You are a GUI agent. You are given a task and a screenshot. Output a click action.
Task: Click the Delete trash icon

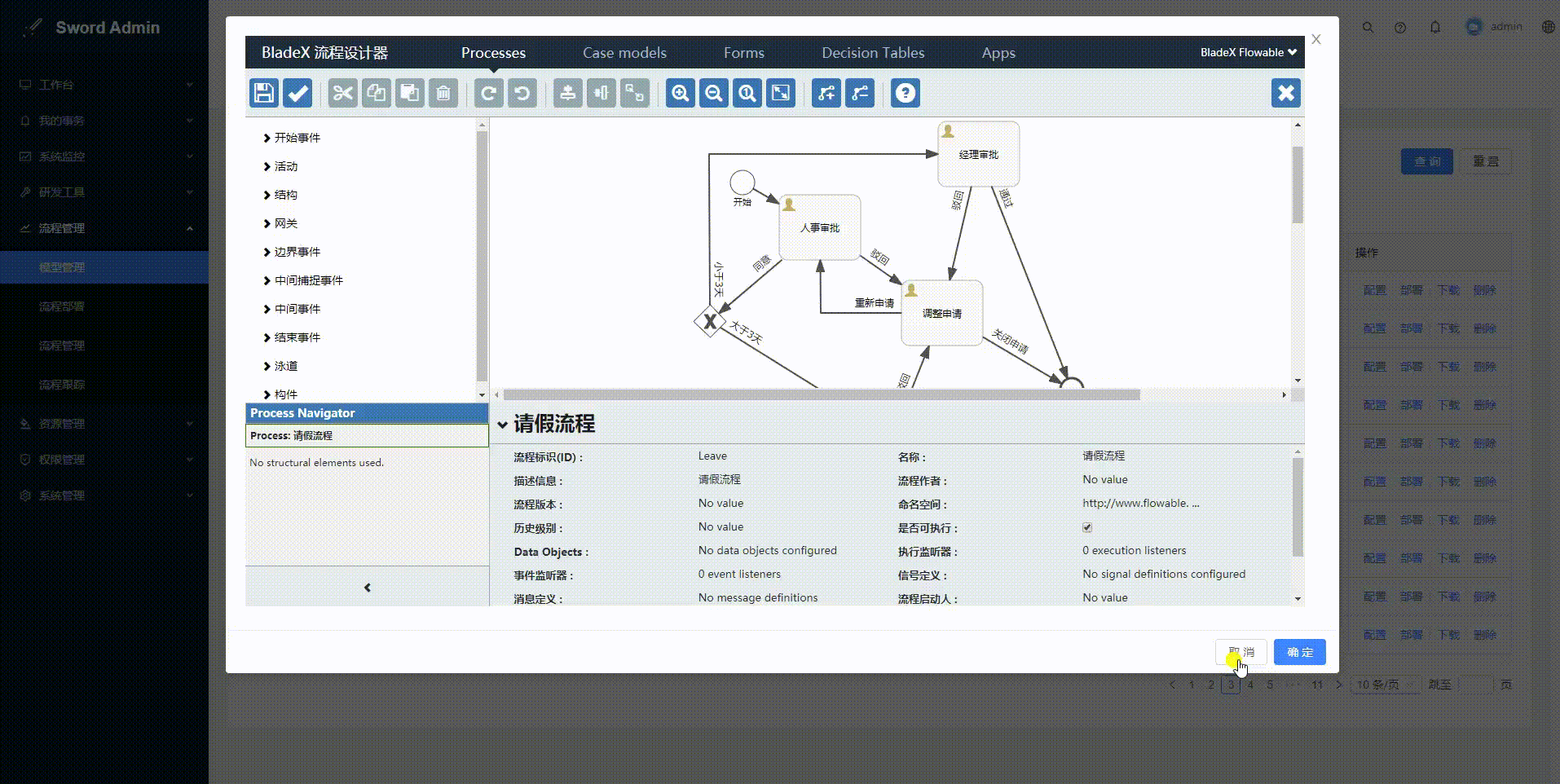coord(443,93)
